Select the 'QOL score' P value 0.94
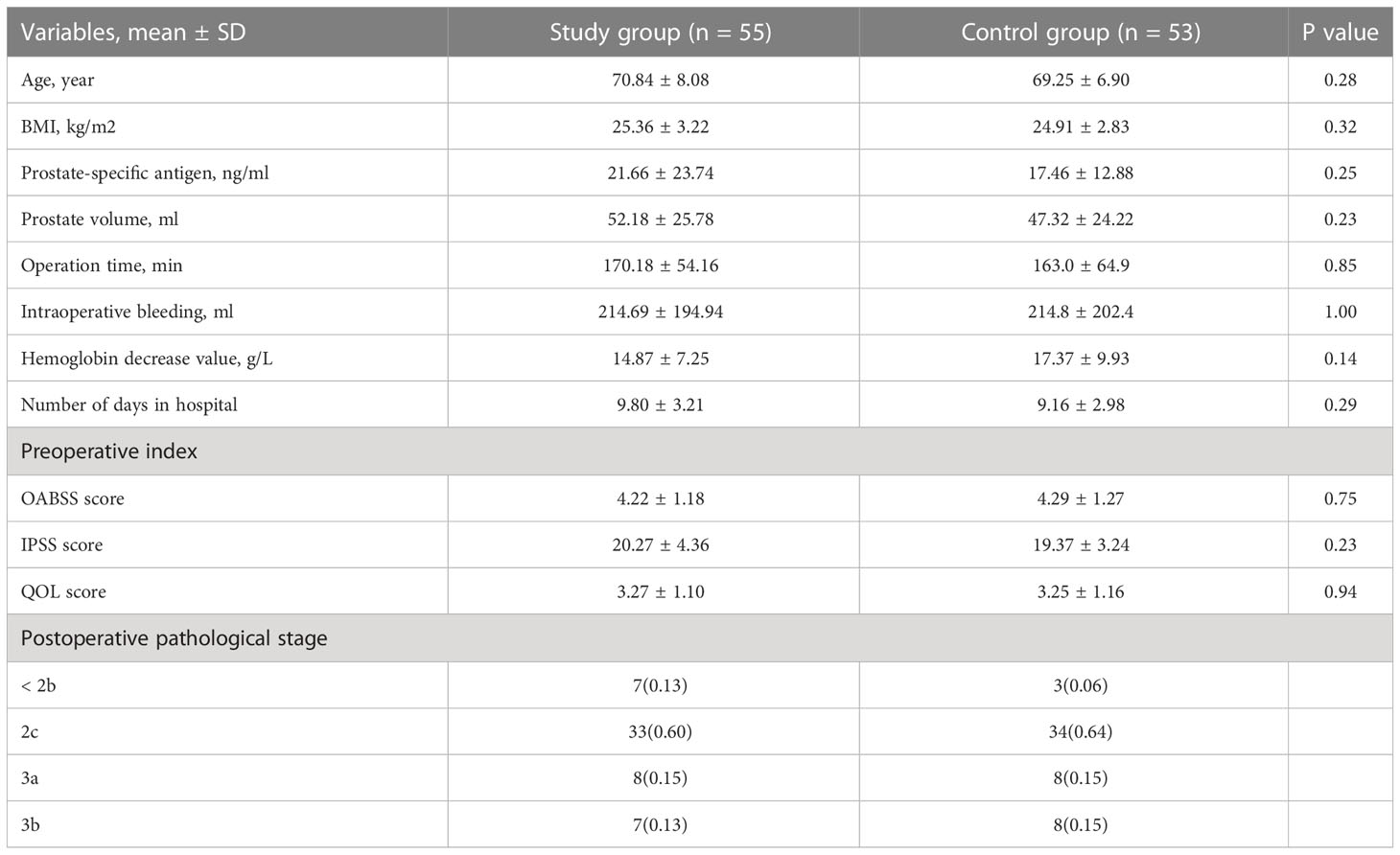 tap(1340, 591)
